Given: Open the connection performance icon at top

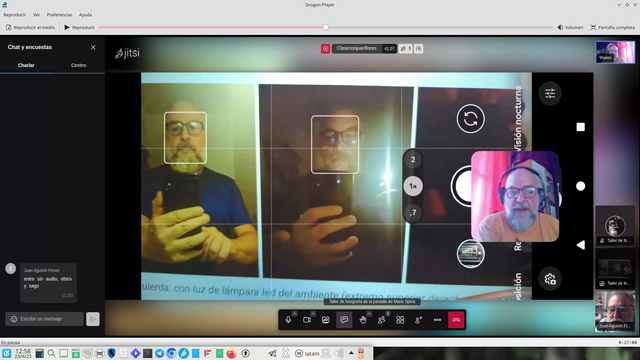Looking at the screenshot, I should [x=419, y=49].
